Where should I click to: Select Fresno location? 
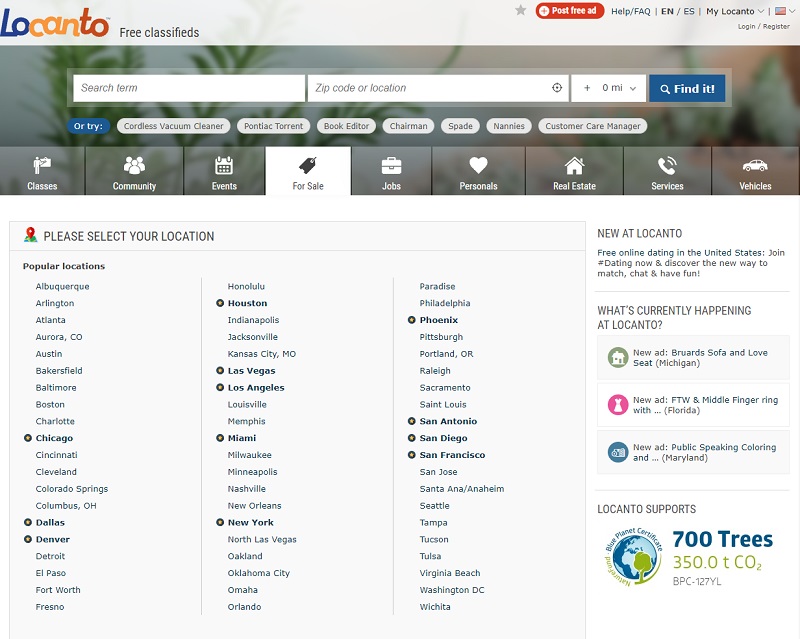click(50, 606)
